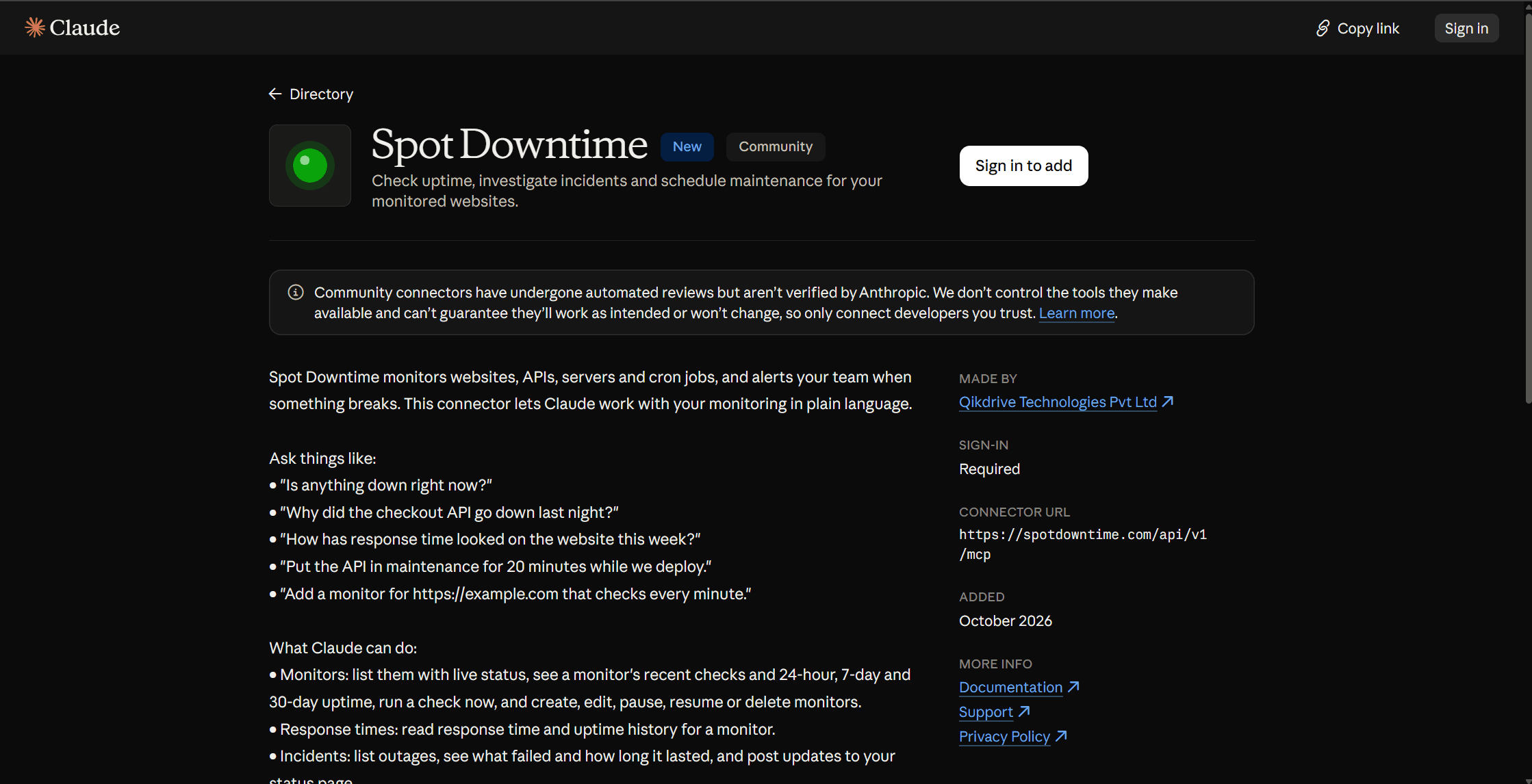Open the Qikdrive Technologies Pvt Ltd link

pos(1058,402)
